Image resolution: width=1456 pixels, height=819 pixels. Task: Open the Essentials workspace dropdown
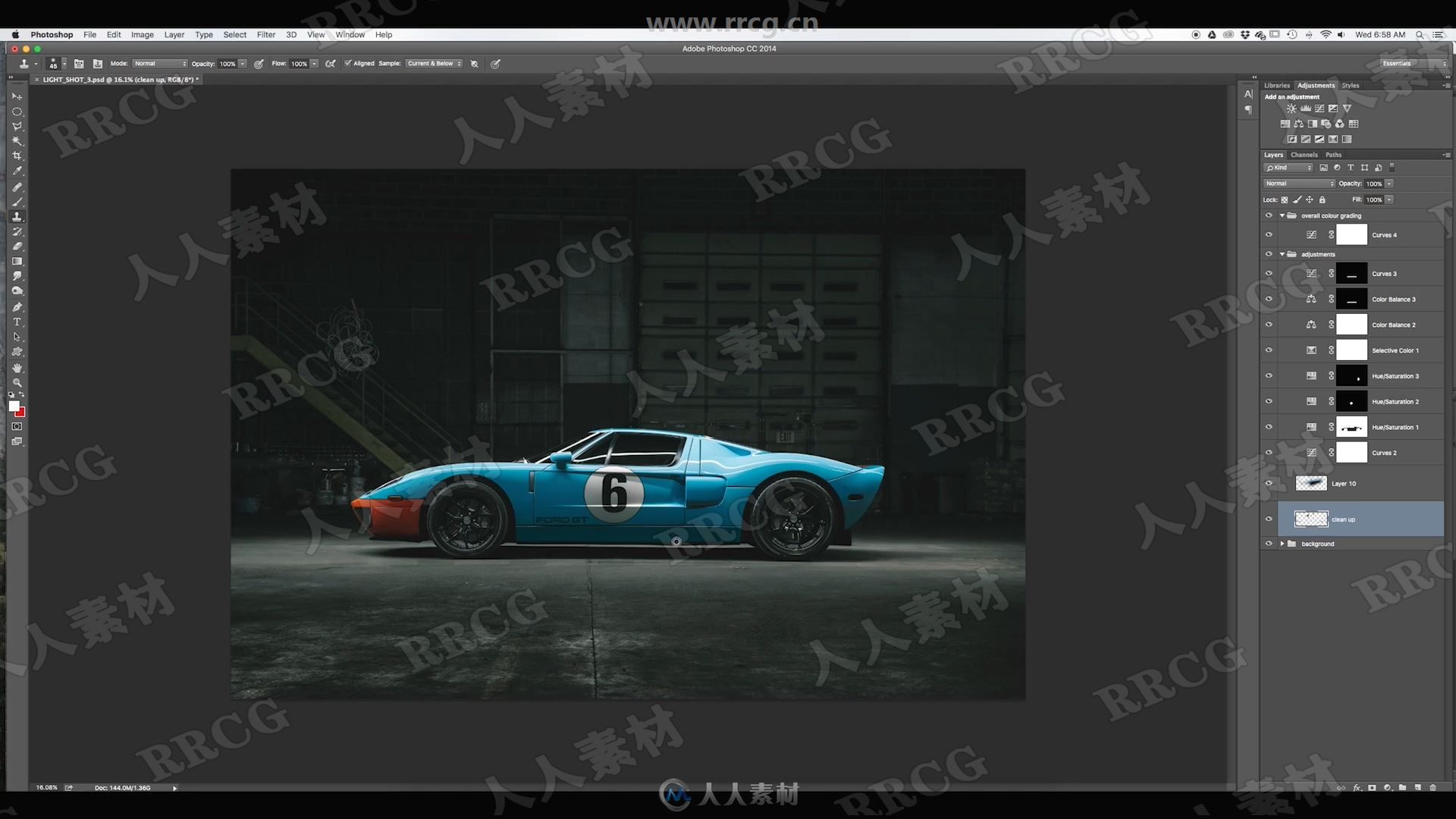(1413, 64)
